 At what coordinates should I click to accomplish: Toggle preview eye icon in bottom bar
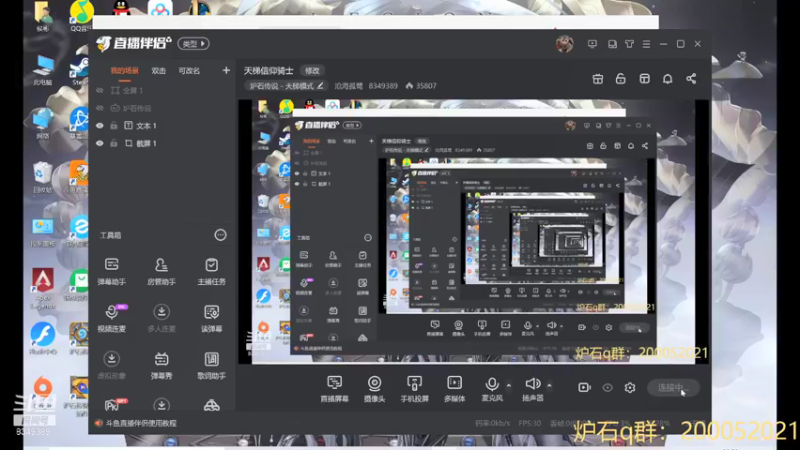point(607,388)
